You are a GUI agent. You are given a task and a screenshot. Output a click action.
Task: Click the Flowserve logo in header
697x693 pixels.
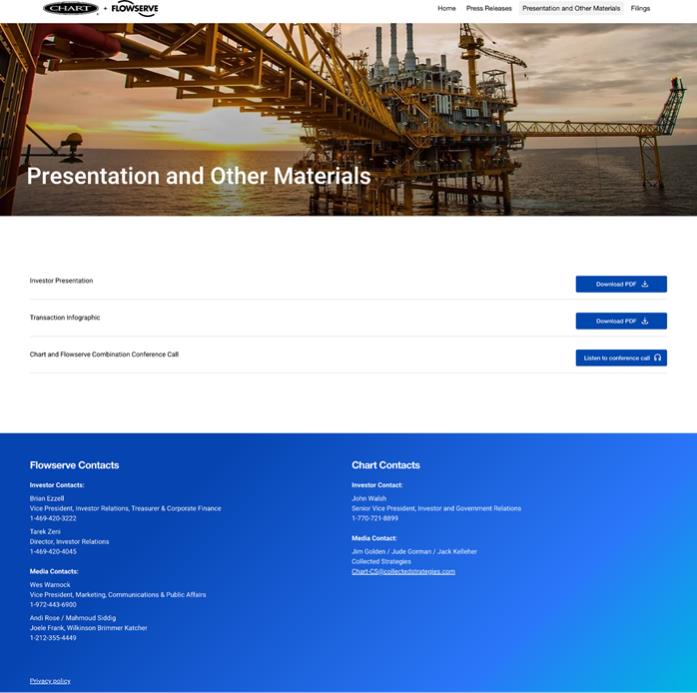coord(135,8)
